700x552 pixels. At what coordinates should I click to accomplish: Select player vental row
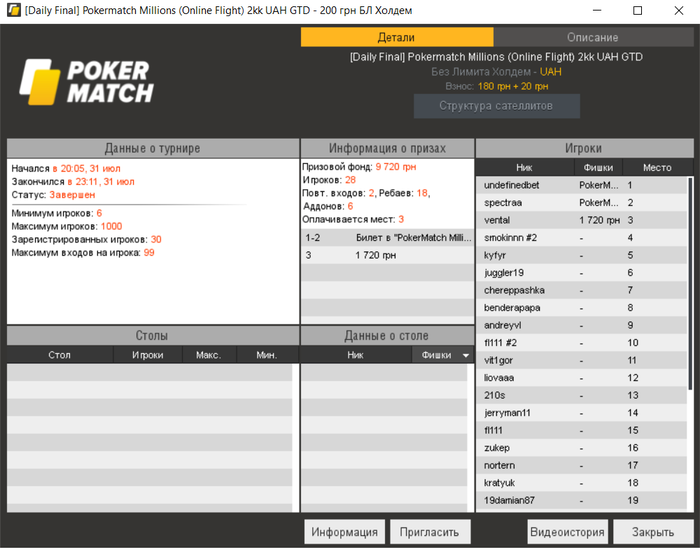point(581,220)
